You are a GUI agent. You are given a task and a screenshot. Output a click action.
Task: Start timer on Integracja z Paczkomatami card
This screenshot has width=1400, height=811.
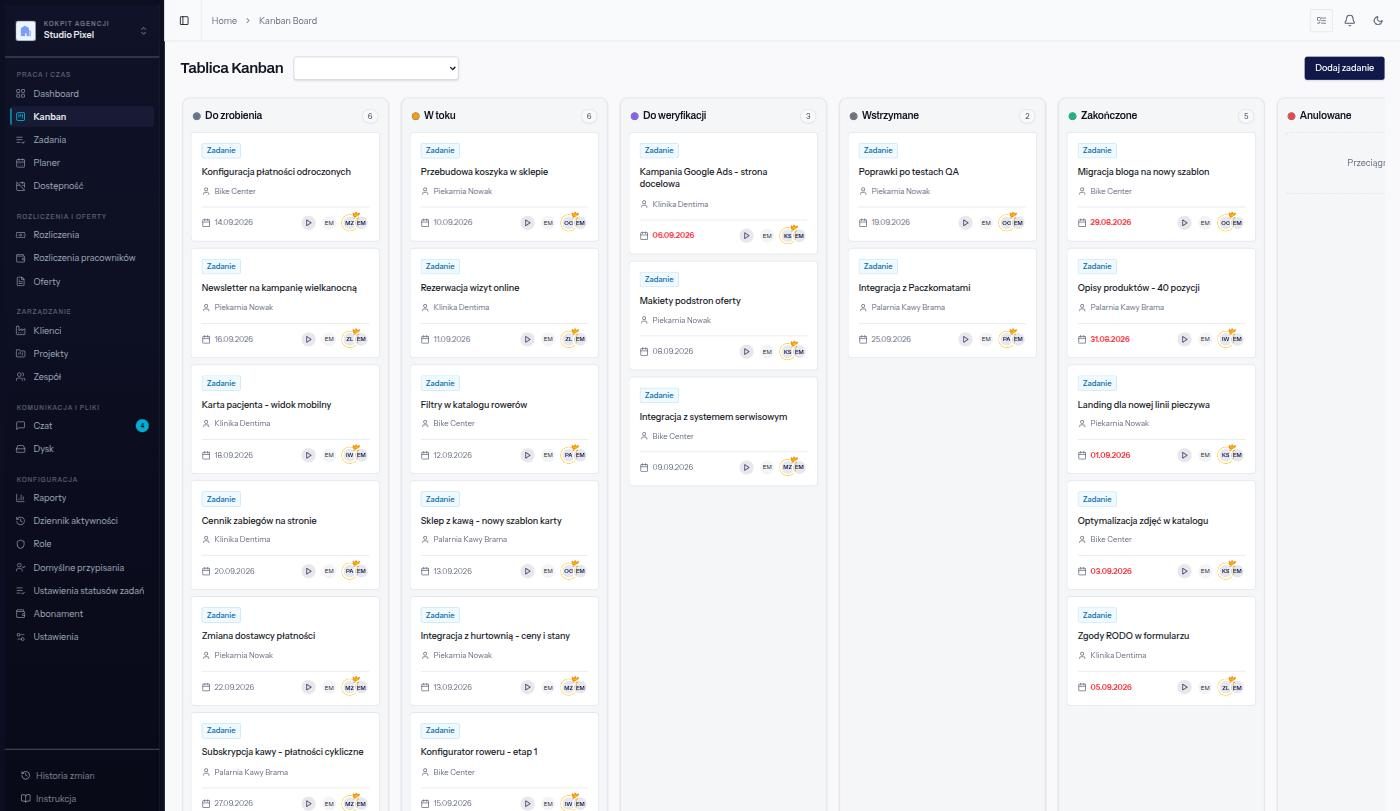966,339
